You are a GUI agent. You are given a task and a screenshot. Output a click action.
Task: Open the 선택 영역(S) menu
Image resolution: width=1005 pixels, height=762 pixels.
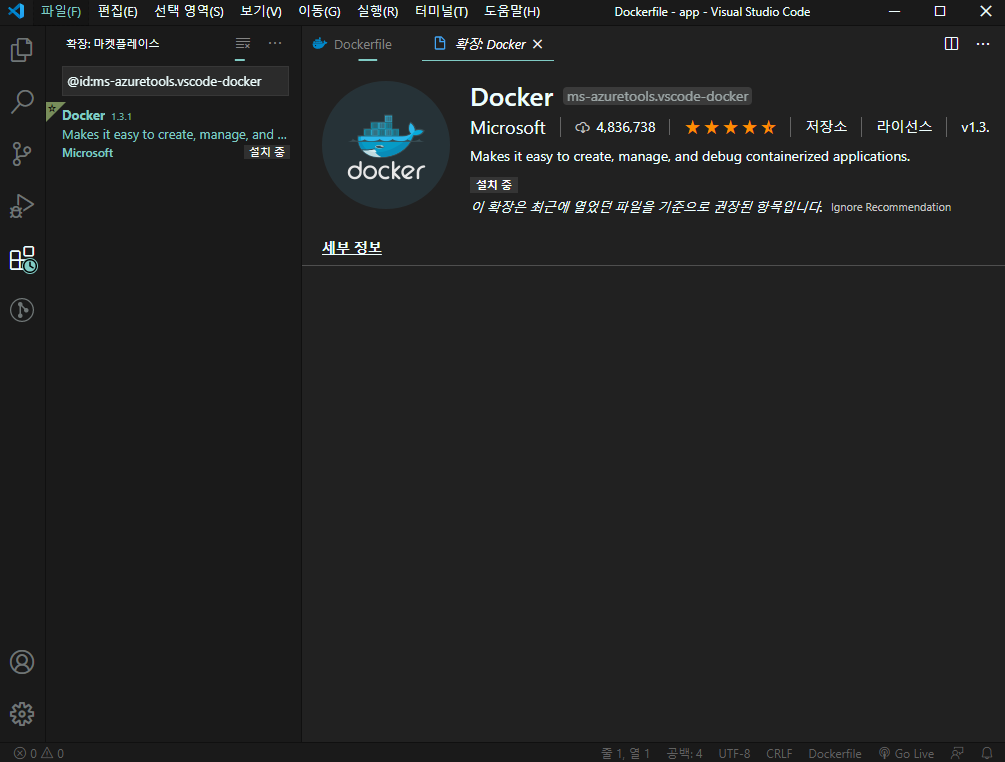coord(189,12)
